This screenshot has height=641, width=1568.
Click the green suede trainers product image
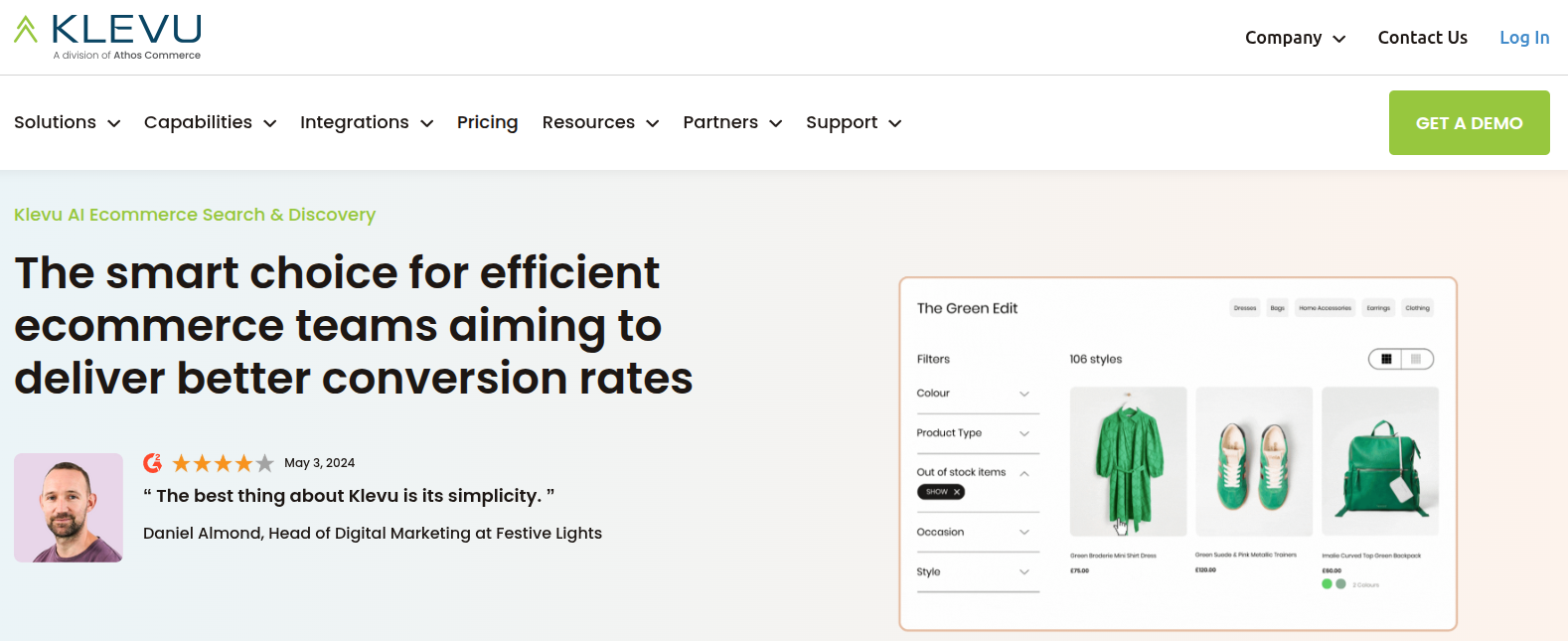tap(1254, 461)
